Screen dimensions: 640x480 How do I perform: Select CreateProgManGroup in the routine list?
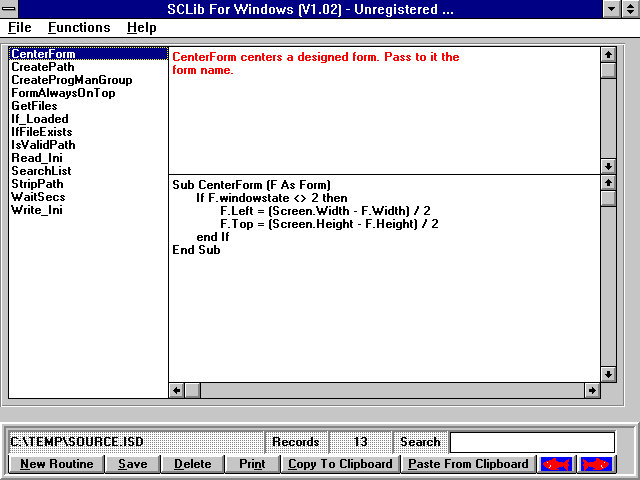click(71, 80)
